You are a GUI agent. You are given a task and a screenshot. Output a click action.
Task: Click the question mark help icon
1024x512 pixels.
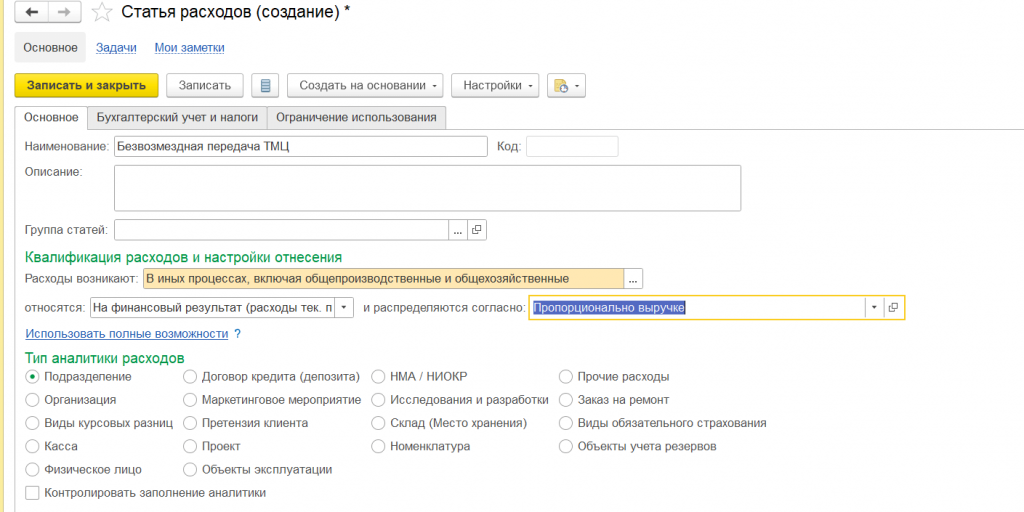[238, 334]
